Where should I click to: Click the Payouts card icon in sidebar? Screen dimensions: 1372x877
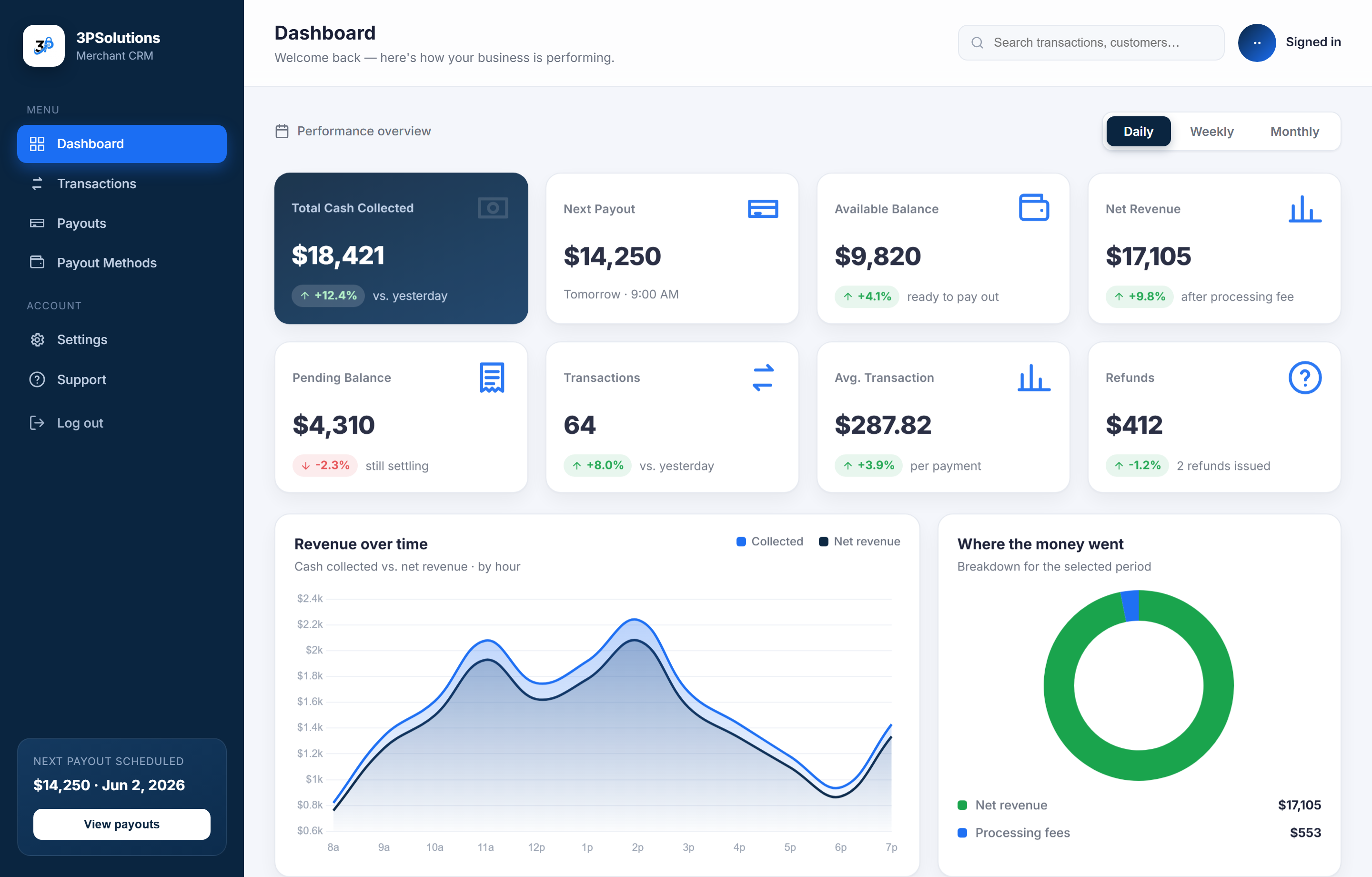[x=37, y=223]
